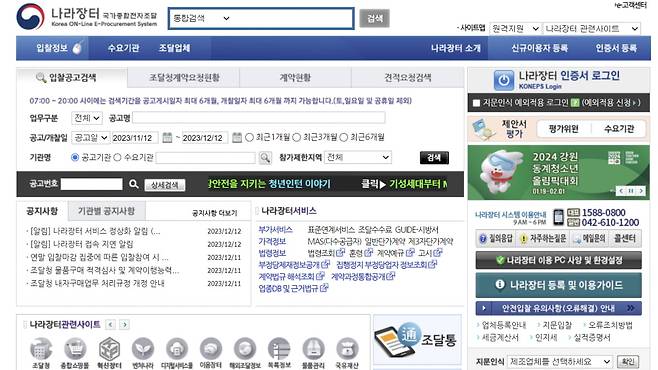Open the 목록정보 list icon

click(279, 353)
